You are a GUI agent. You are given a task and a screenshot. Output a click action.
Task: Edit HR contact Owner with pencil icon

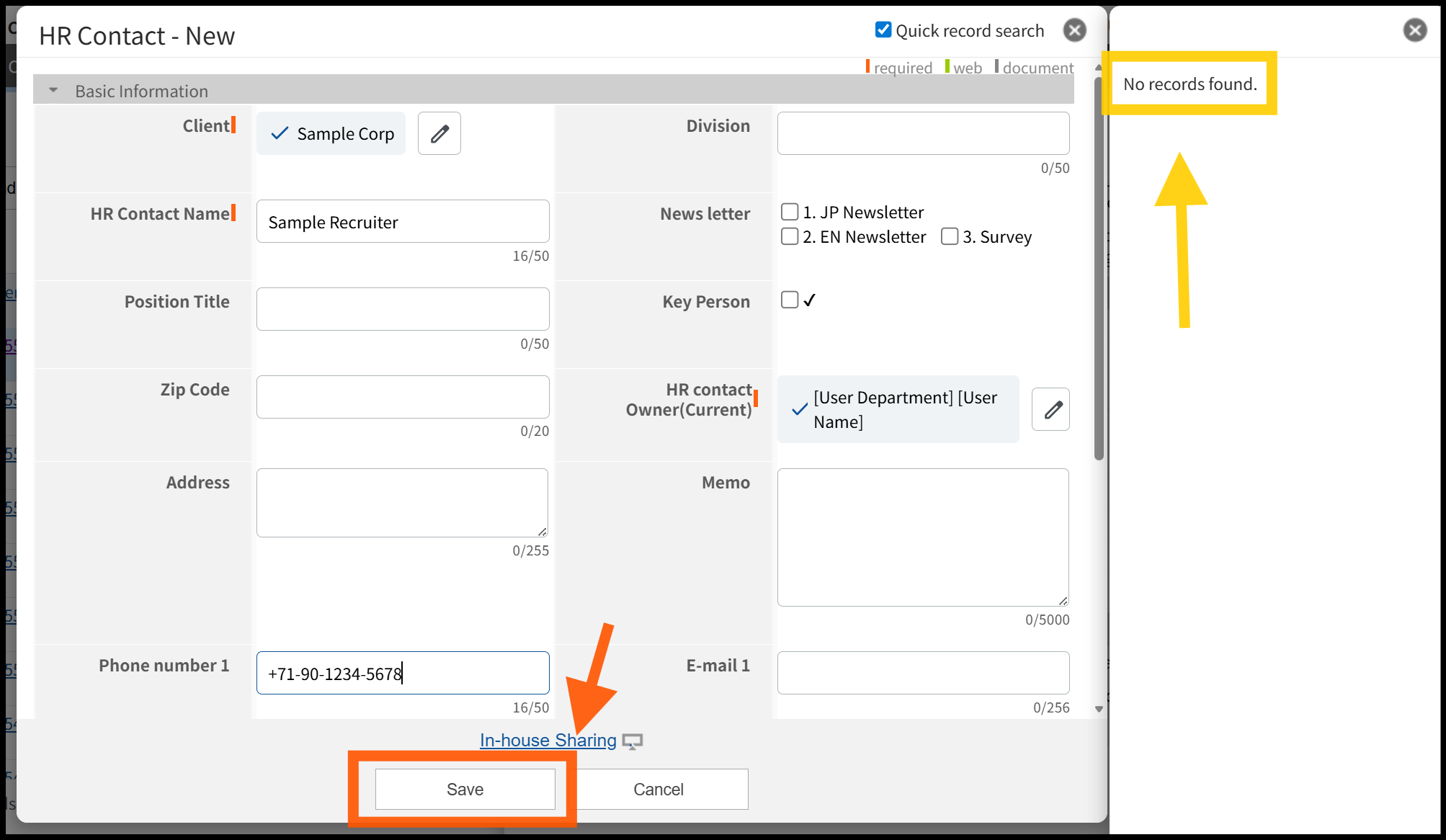coord(1051,409)
